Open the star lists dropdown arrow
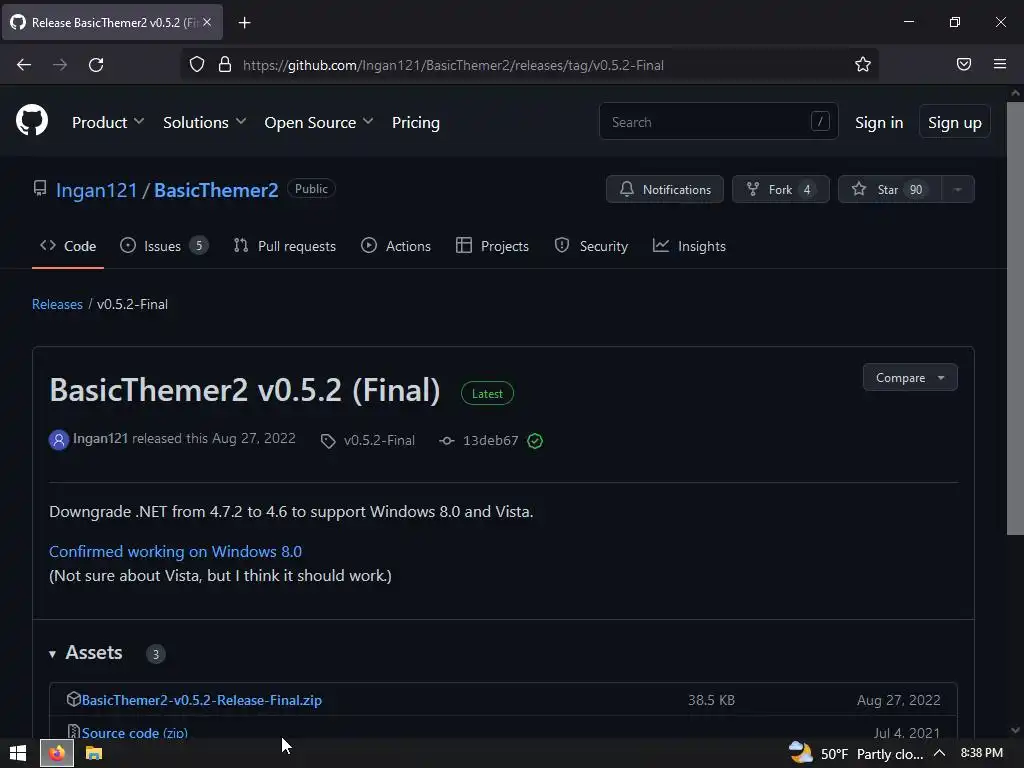Screen dimensions: 1024x768 click(x=958, y=189)
